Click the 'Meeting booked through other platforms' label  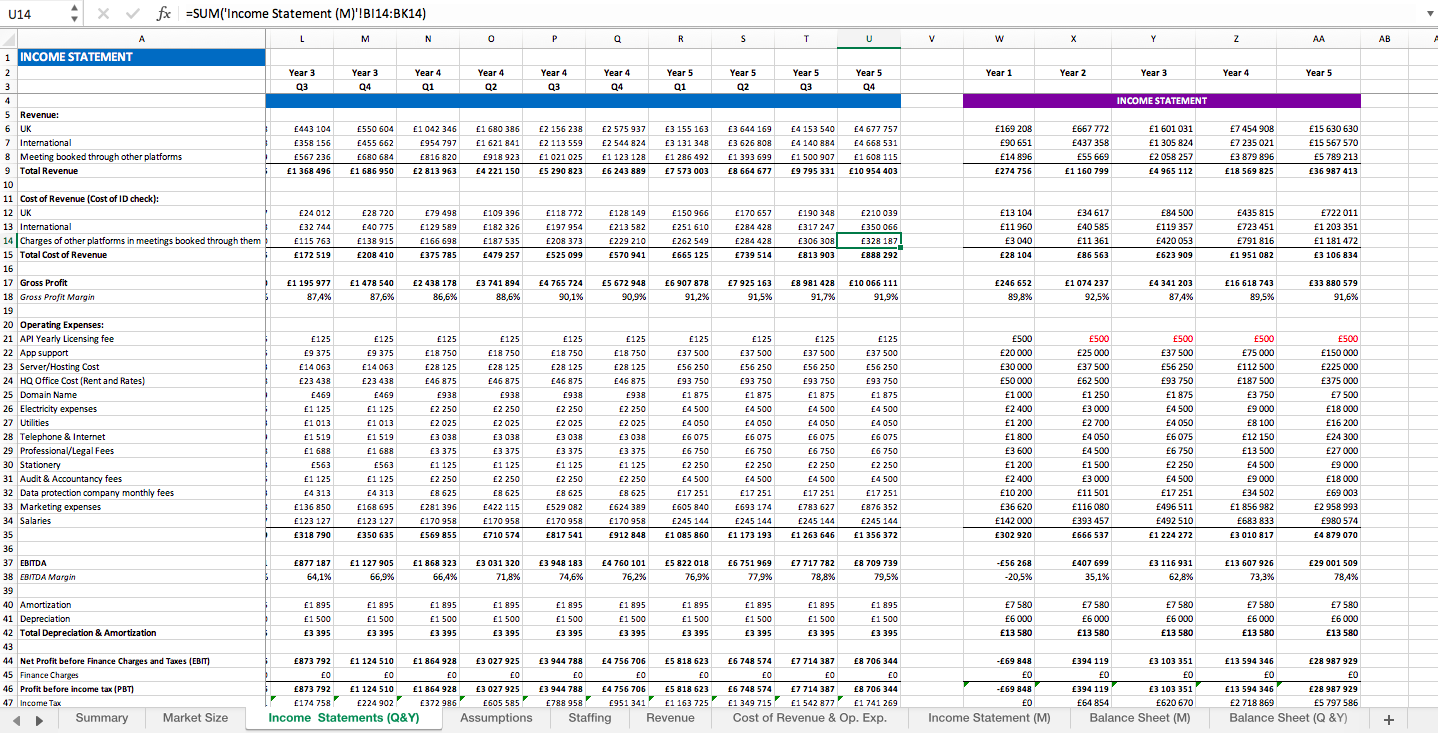coord(101,156)
